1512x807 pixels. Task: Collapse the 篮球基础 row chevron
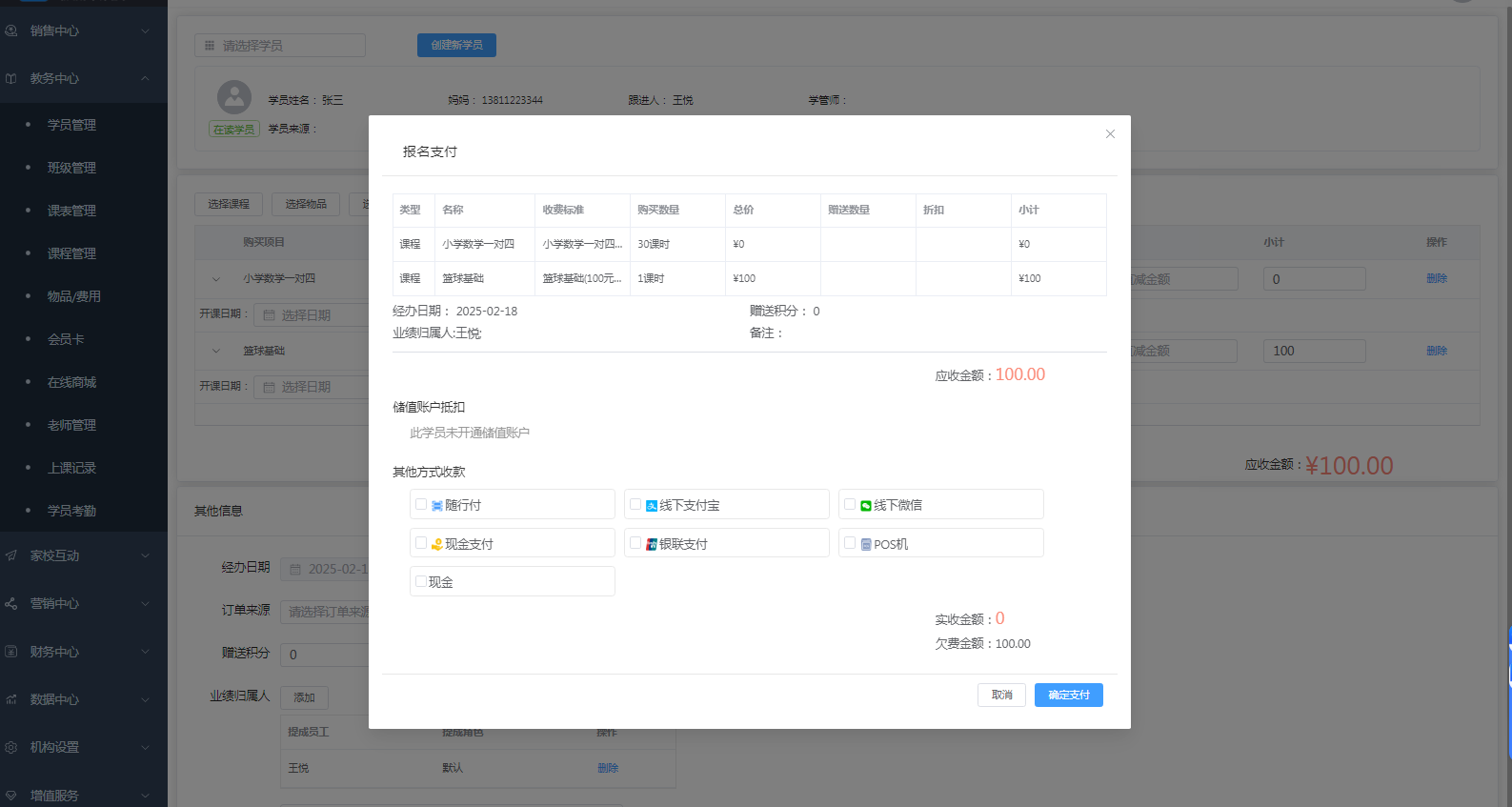point(216,351)
